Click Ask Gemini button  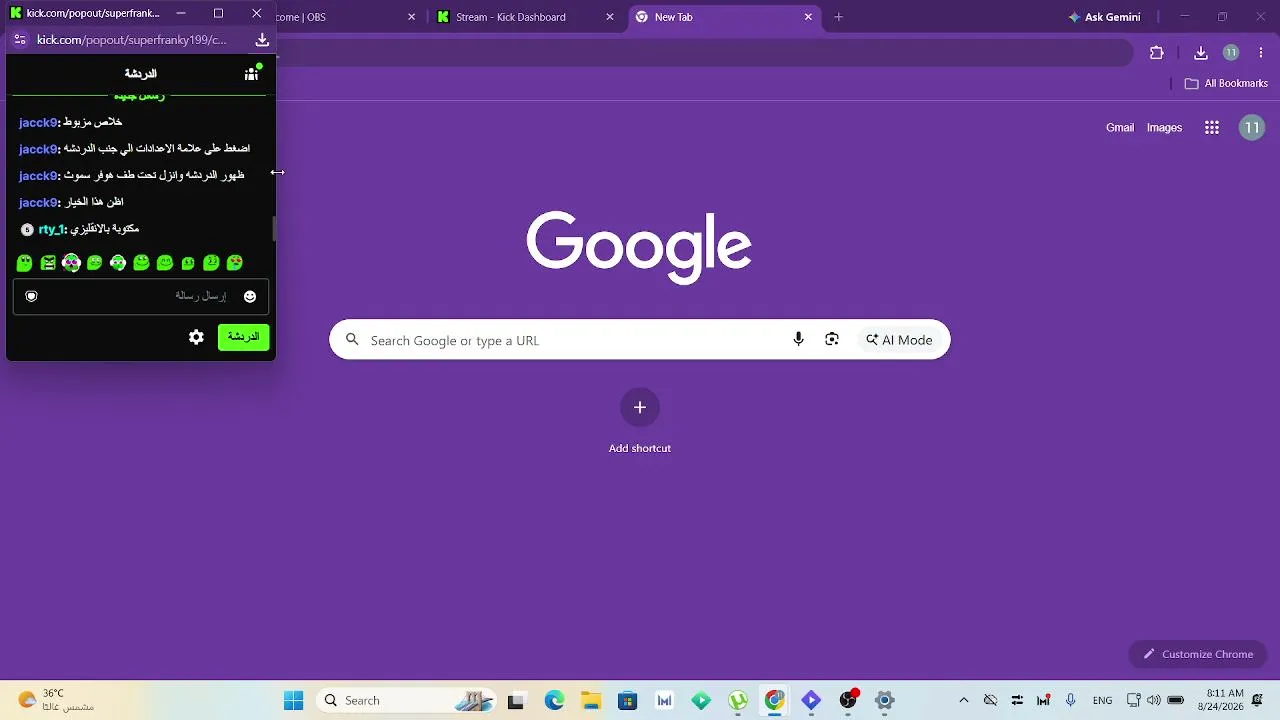[x=1104, y=17]
